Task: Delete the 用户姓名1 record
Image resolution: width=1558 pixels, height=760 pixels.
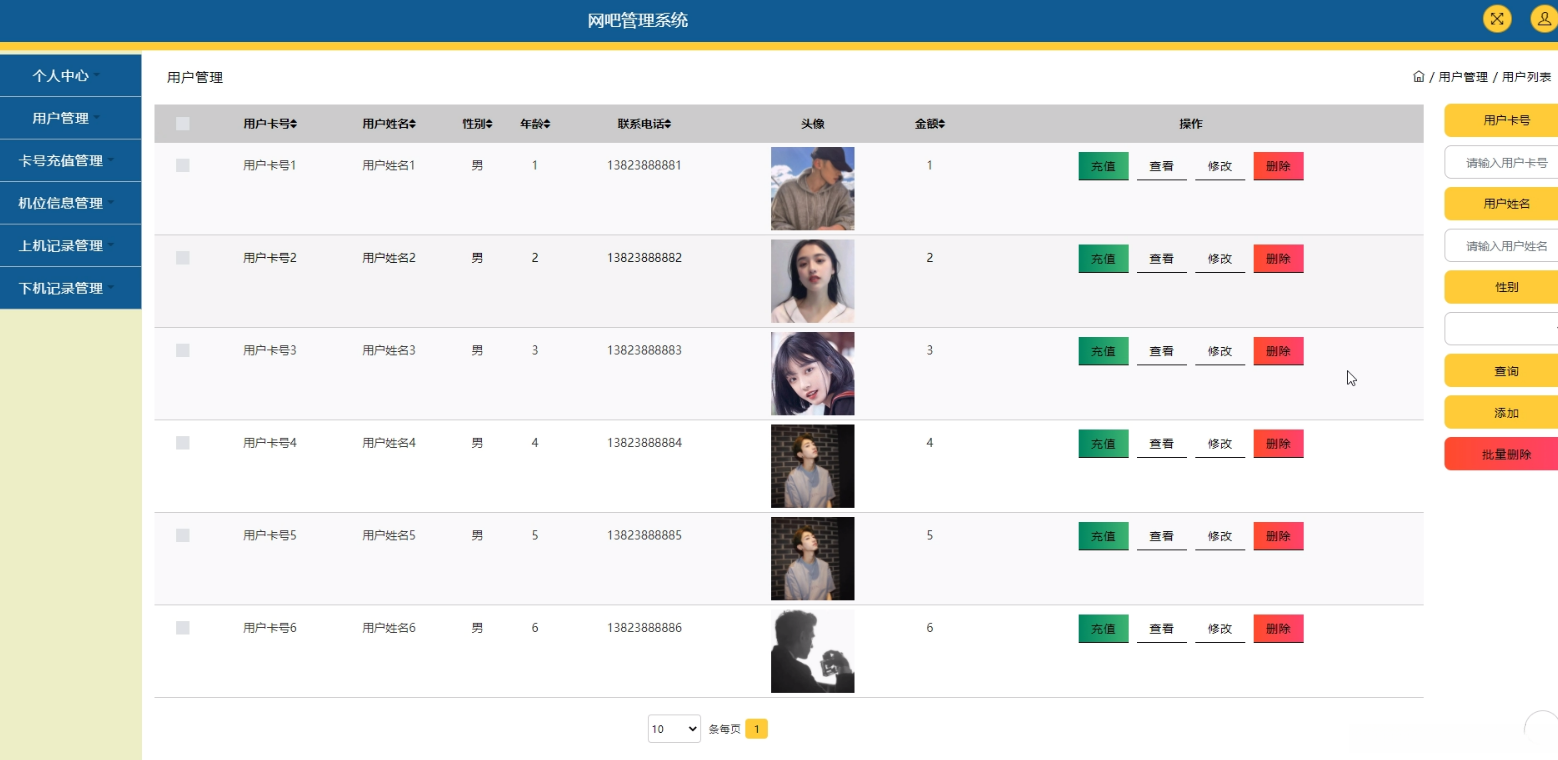Action: (x=1278, y=166)
